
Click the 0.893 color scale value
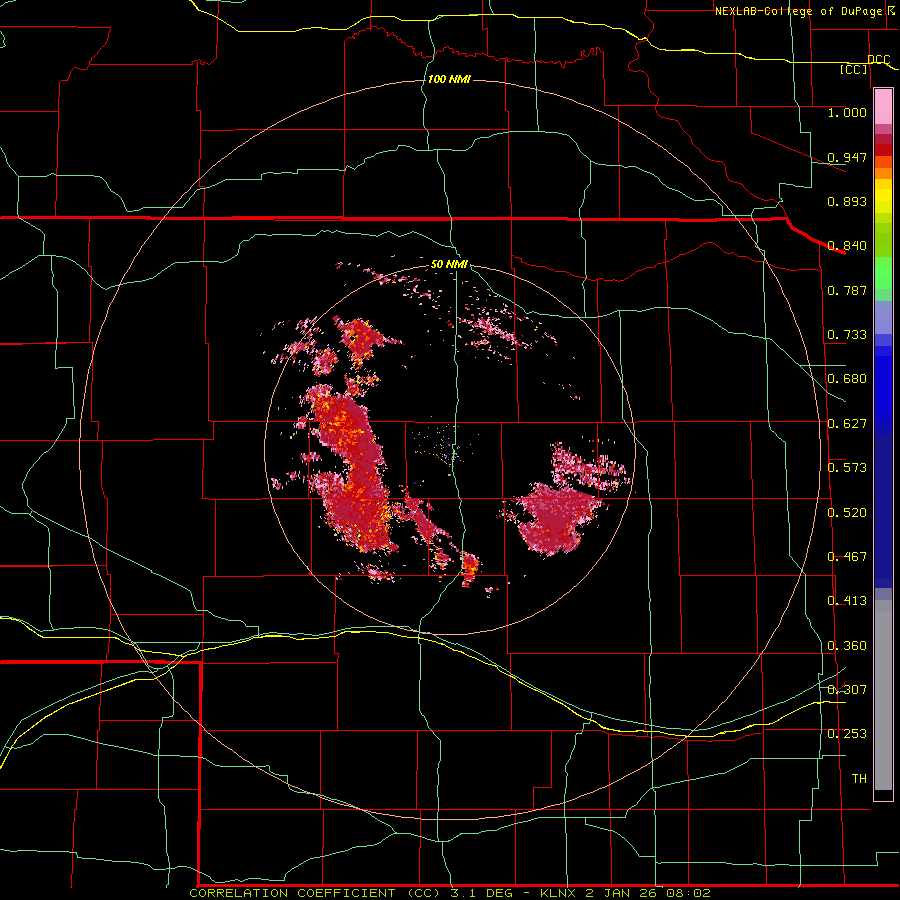(x=847, y=201)
